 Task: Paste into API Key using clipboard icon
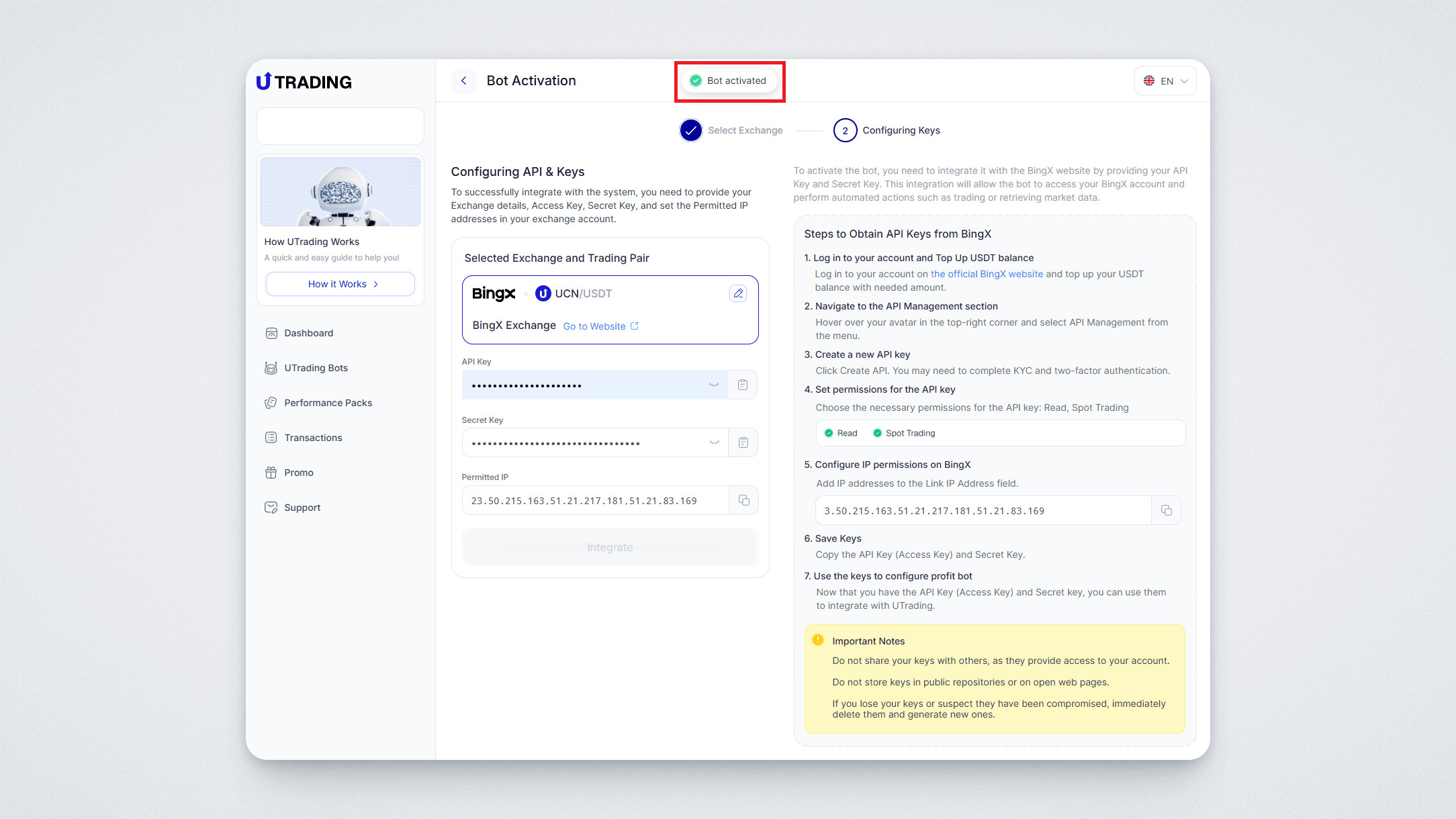pyautogui.click(x=743, y=385)
